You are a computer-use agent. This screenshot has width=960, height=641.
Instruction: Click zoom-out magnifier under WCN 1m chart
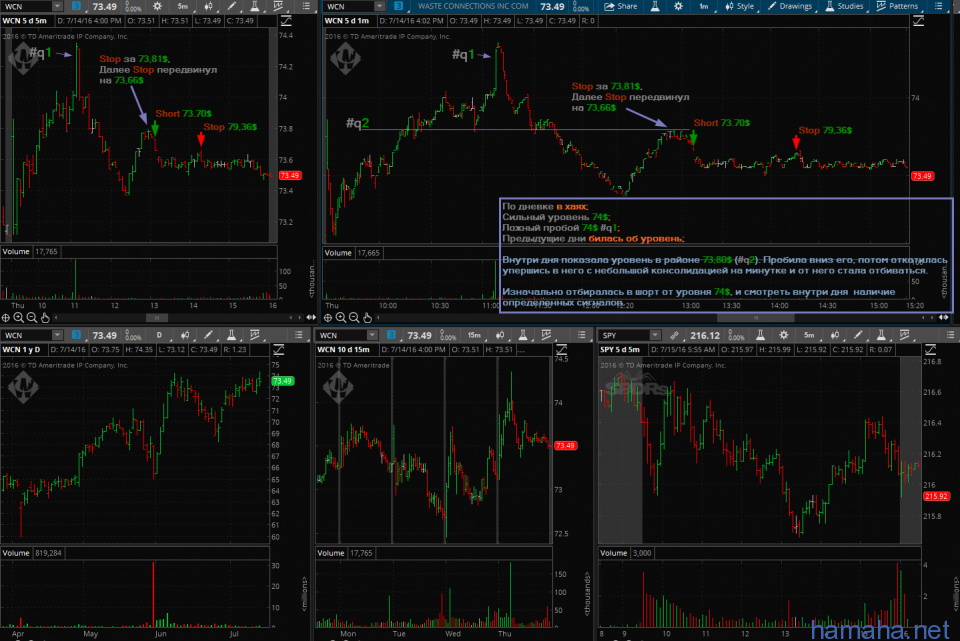coord(354,317)
